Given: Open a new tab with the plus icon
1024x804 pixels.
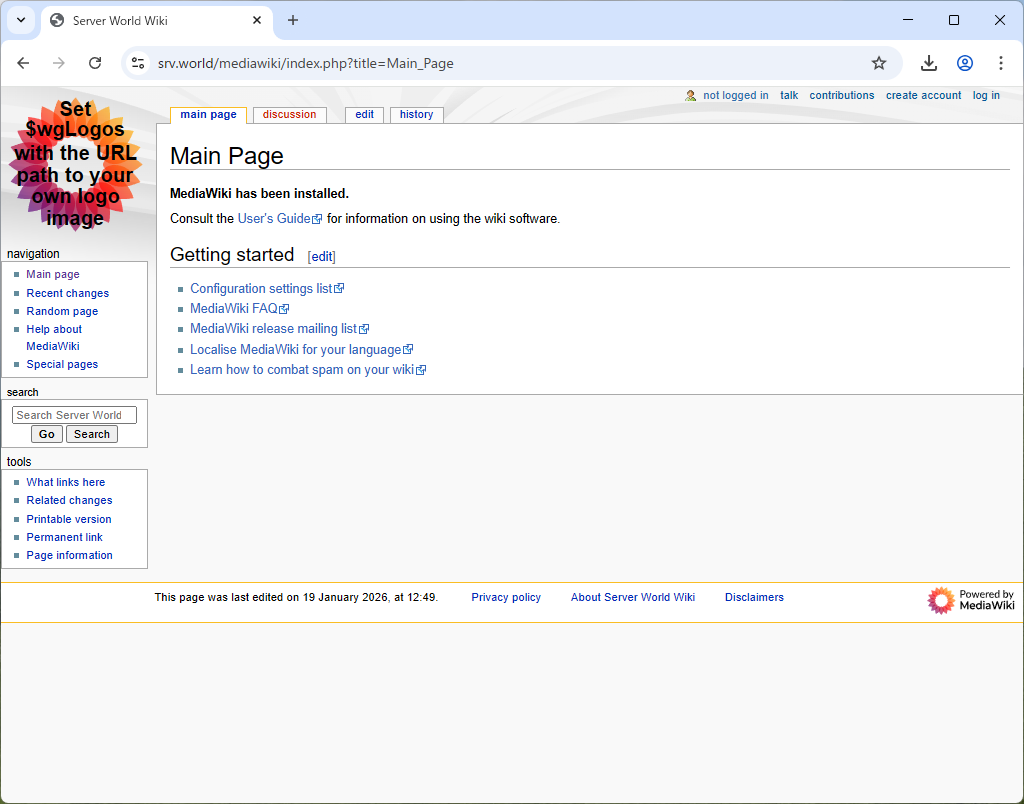Looking at the screenshot, I should 293,20.
